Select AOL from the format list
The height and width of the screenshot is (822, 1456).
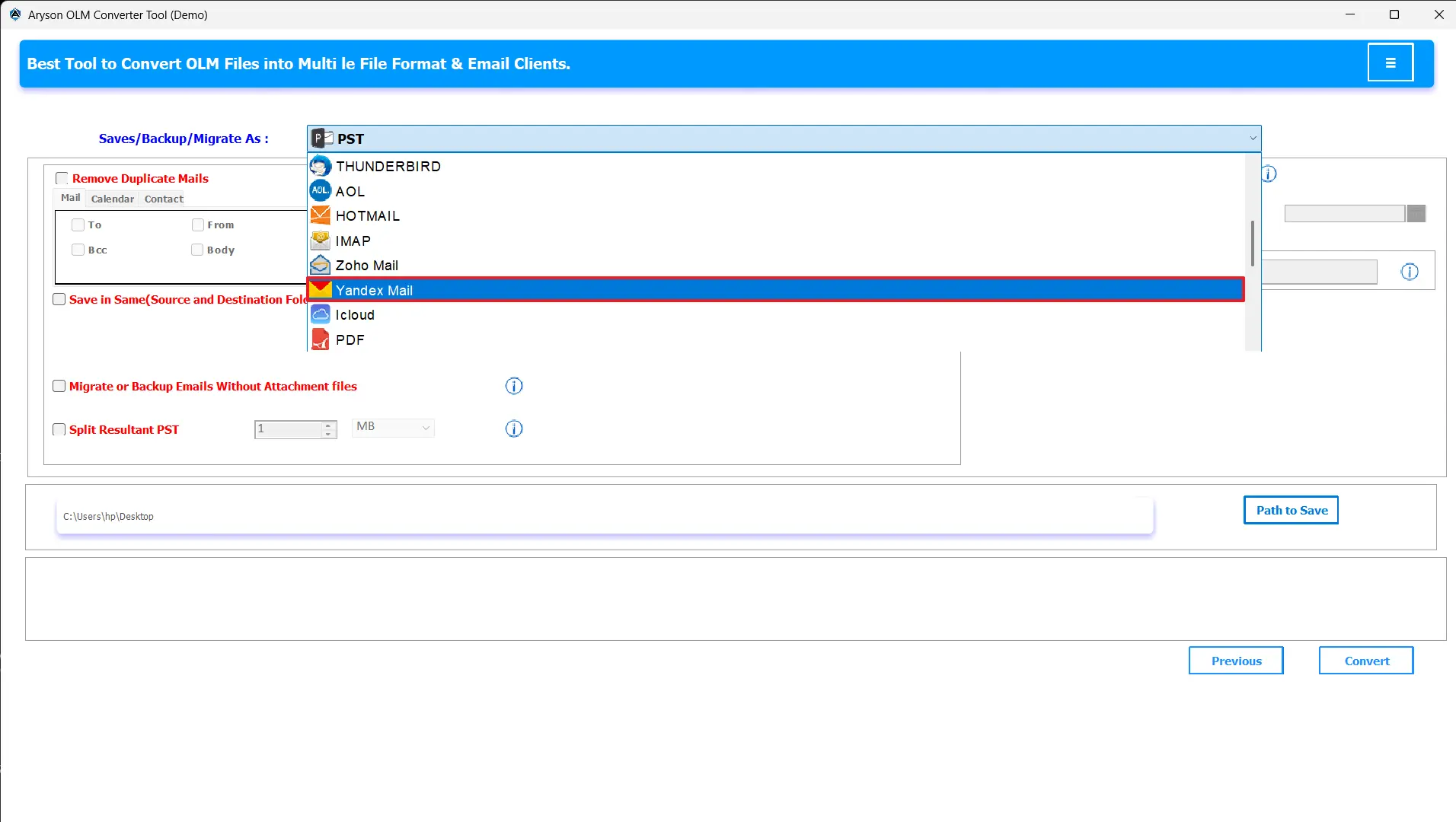tap(776, 191)
